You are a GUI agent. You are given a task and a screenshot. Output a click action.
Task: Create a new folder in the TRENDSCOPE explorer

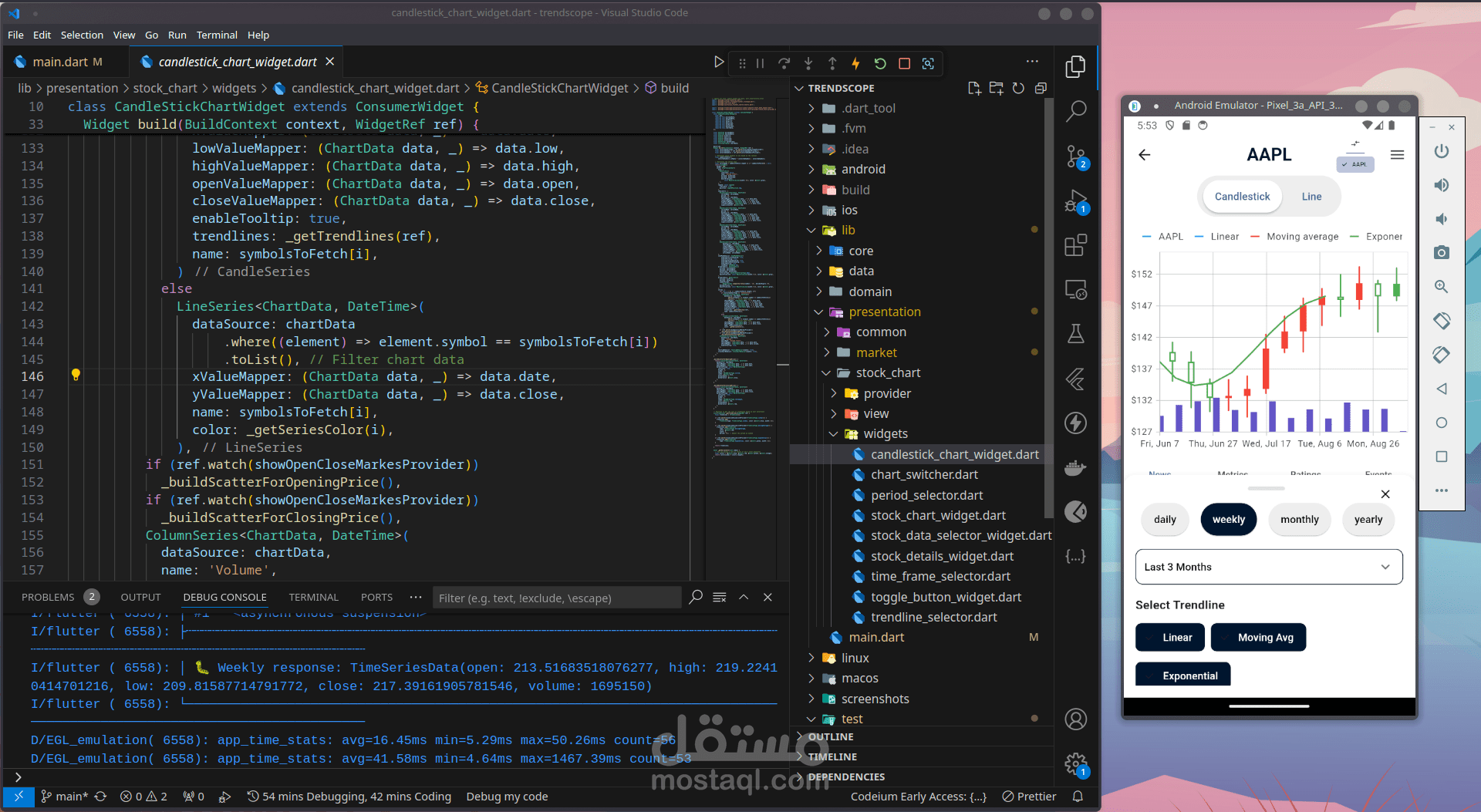pyautogui.click(x=997, y=88)
